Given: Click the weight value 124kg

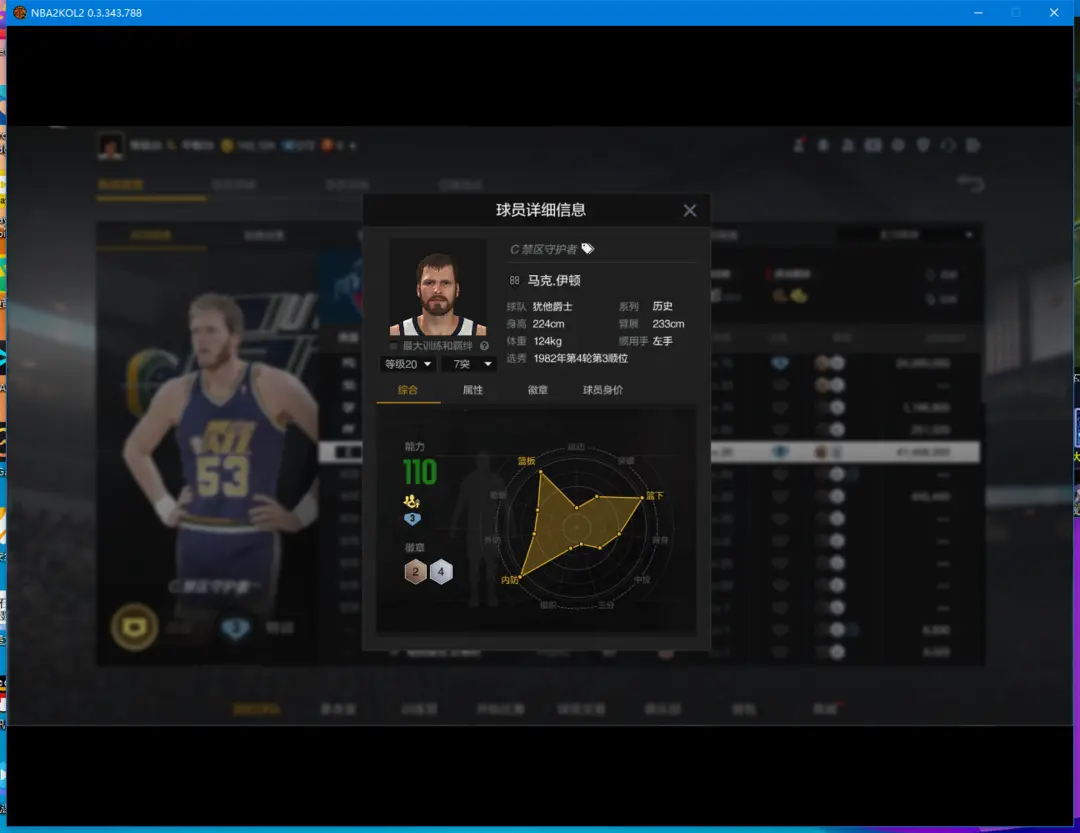Looking at the screenshot, I should (548, 341).
